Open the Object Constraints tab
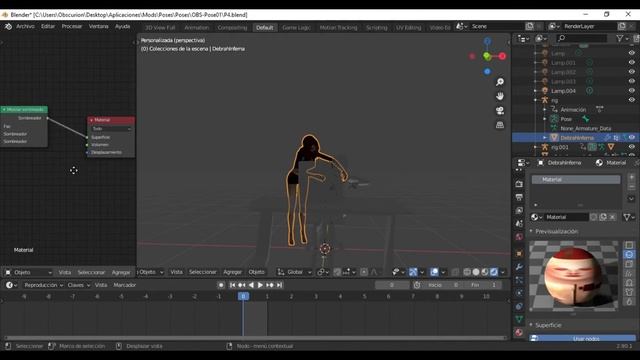This screenshot has width=640, height=360. (x=519, y=306)
